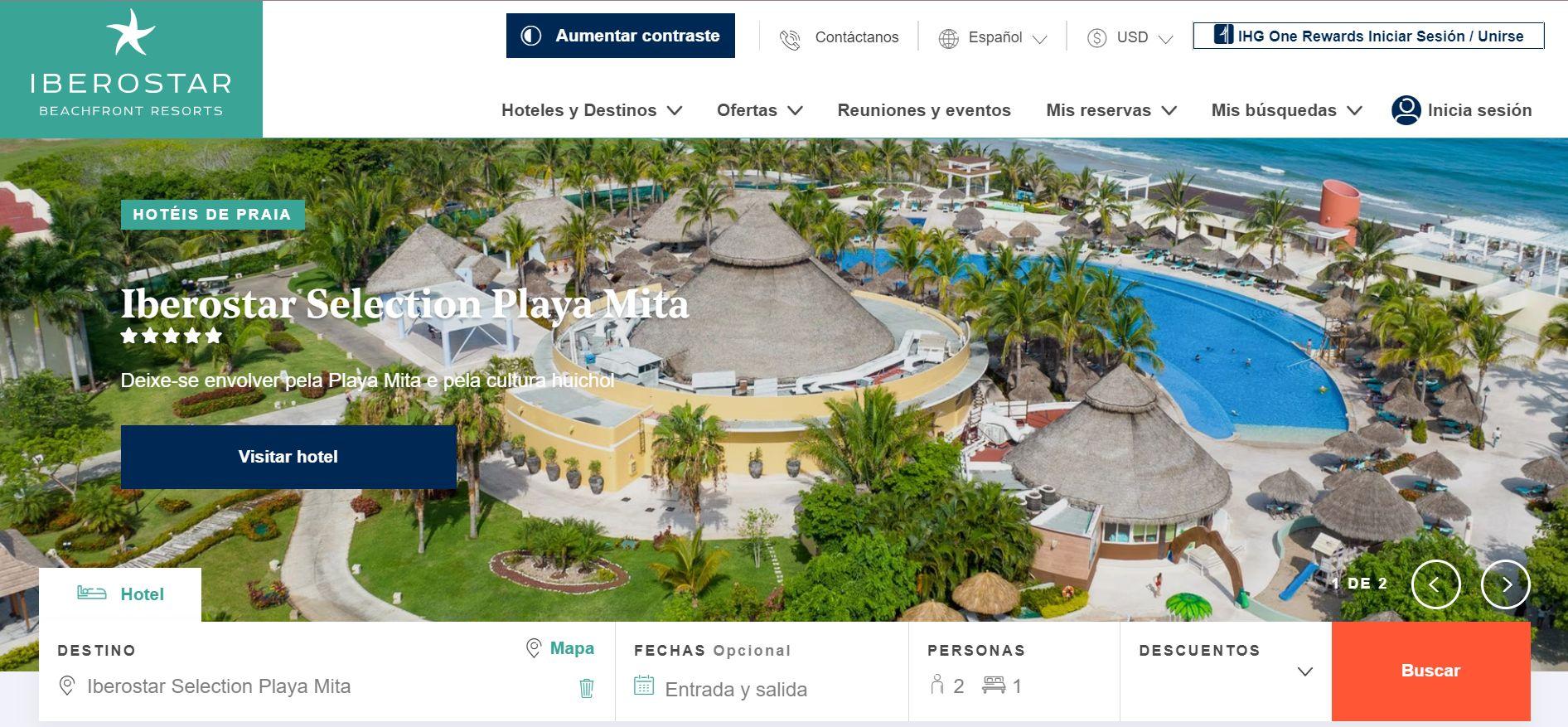Click the user profile avatar icon

pos(1406,110)
